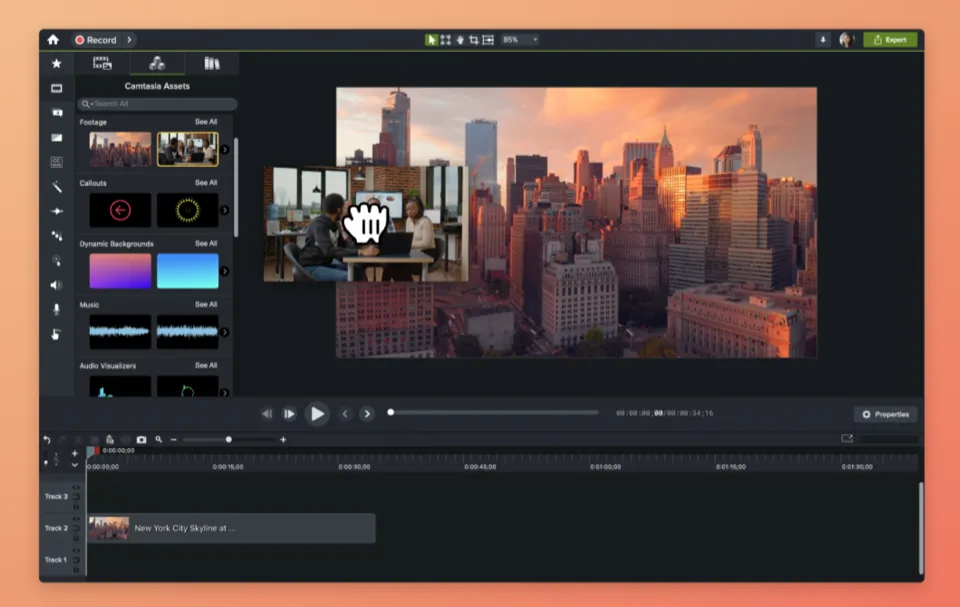Go to the Home screen icon
The height and width of the screenshot is (607, 960).
(x=53, y=40)
